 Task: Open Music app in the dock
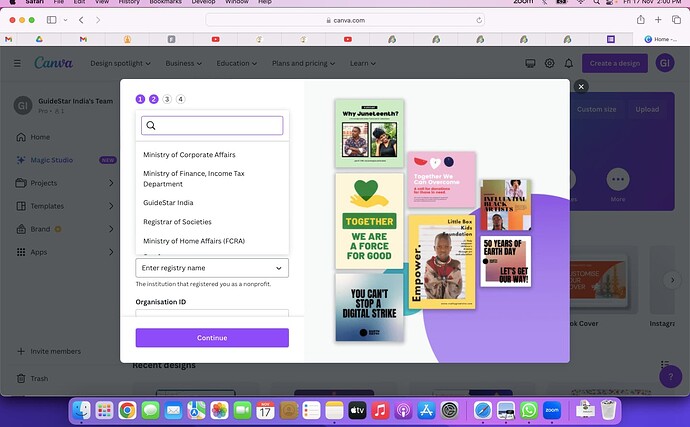pyautogui.click(x=380, y=411)
